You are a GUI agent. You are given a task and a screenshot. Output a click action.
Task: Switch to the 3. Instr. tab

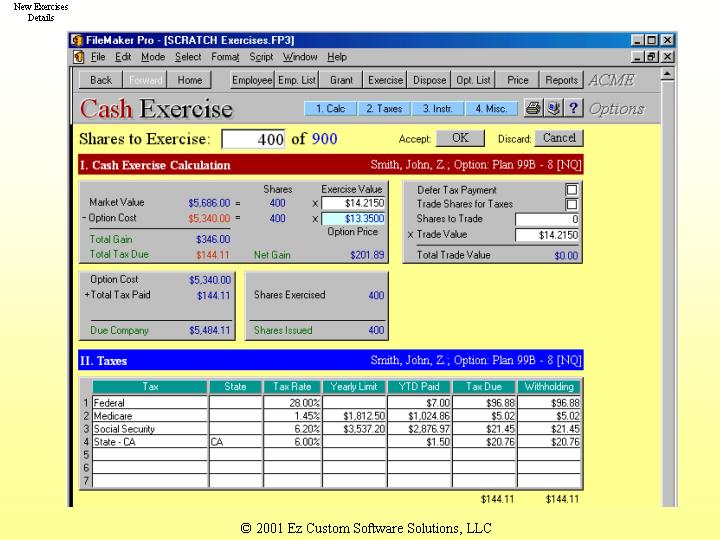coord(438,109)
